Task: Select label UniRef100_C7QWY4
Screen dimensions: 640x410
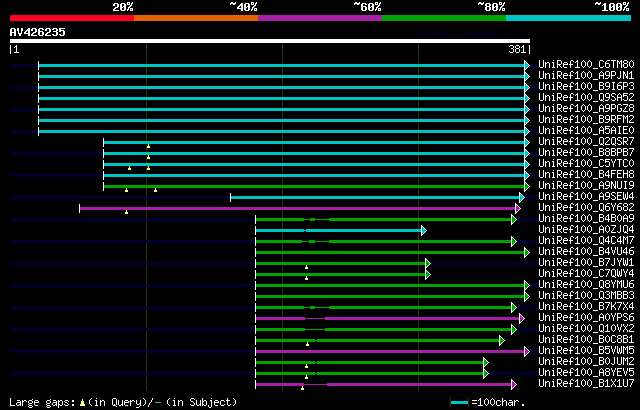Action: coord(586,273)
